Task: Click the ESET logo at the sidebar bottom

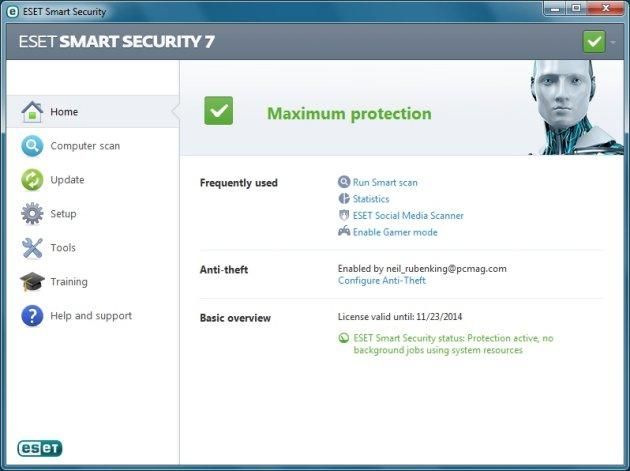Action: [40, 448]
